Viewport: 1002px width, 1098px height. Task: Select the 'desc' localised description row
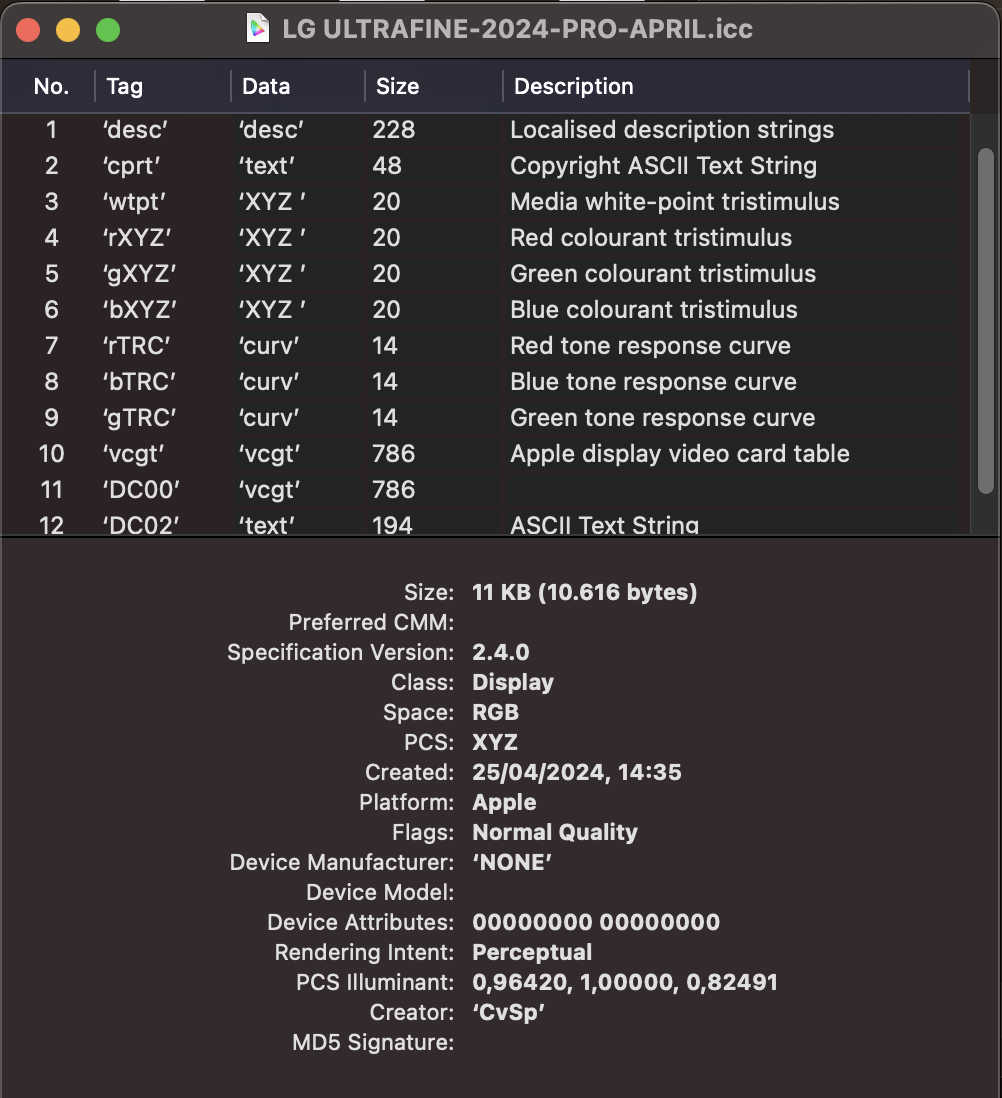pyautogui.click(x=480, y=130)
